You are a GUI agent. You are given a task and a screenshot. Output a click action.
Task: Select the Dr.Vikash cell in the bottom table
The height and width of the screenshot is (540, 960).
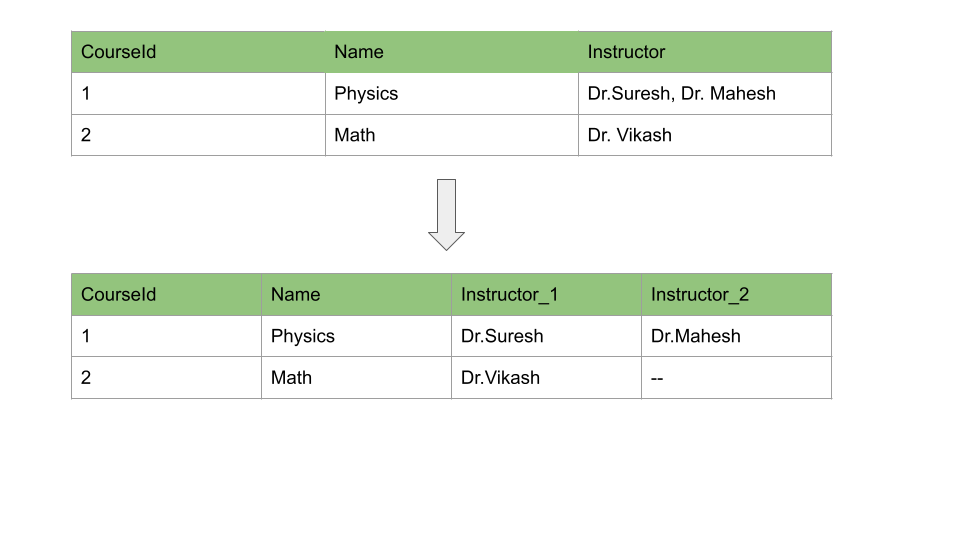pyautogui.click(x=546, y=378)
